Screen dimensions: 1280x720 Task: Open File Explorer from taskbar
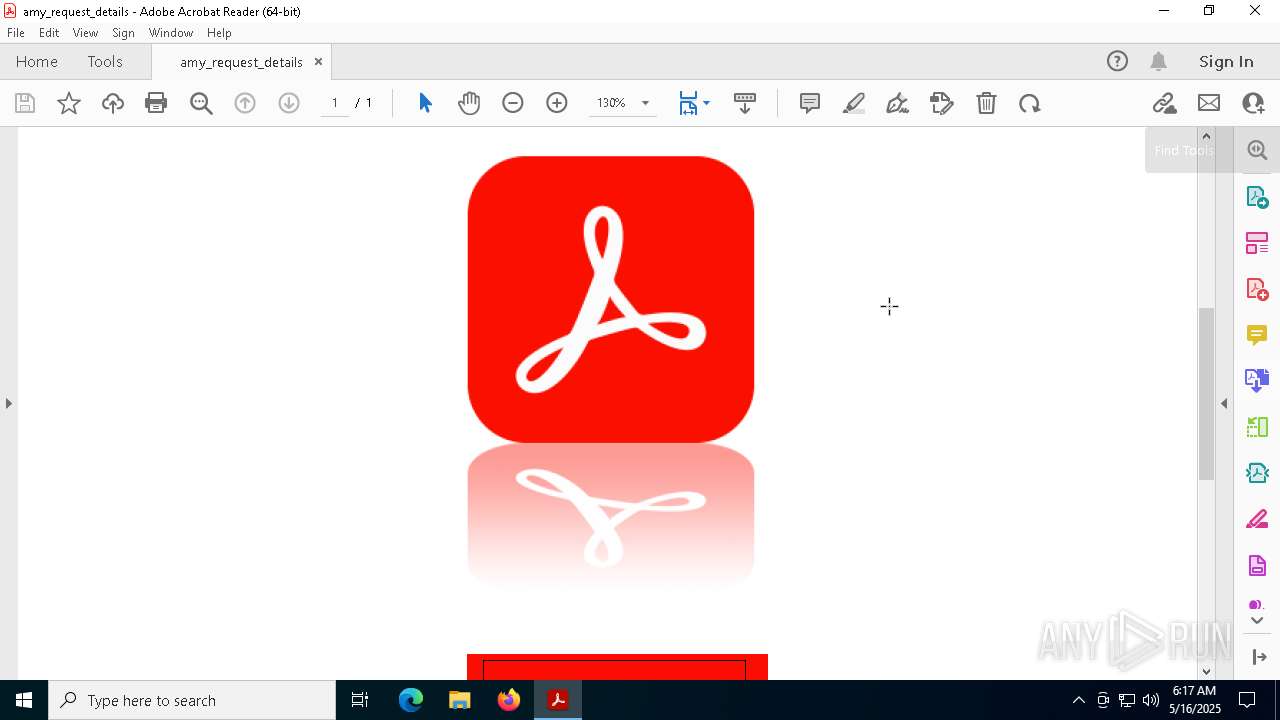point(460,700)
